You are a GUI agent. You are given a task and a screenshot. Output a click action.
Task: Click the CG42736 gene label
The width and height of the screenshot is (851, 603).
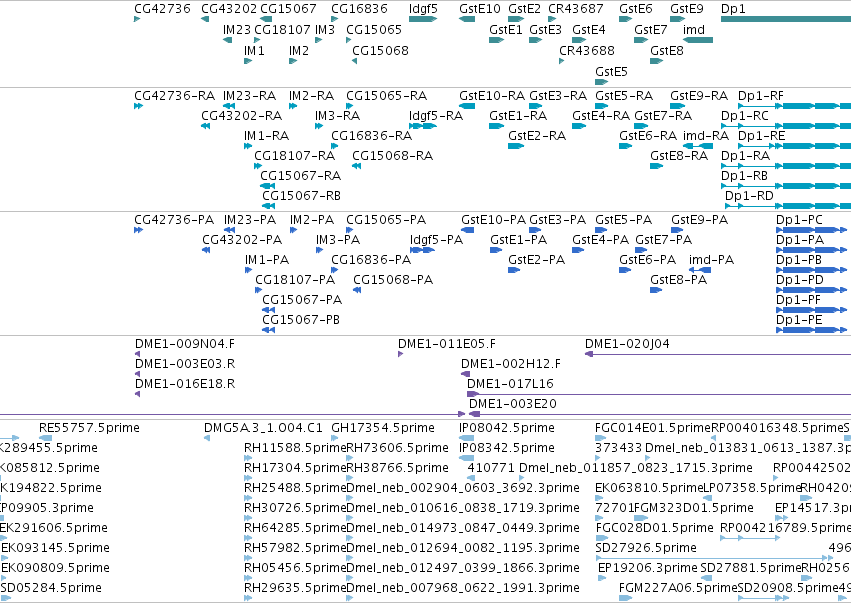162,9
